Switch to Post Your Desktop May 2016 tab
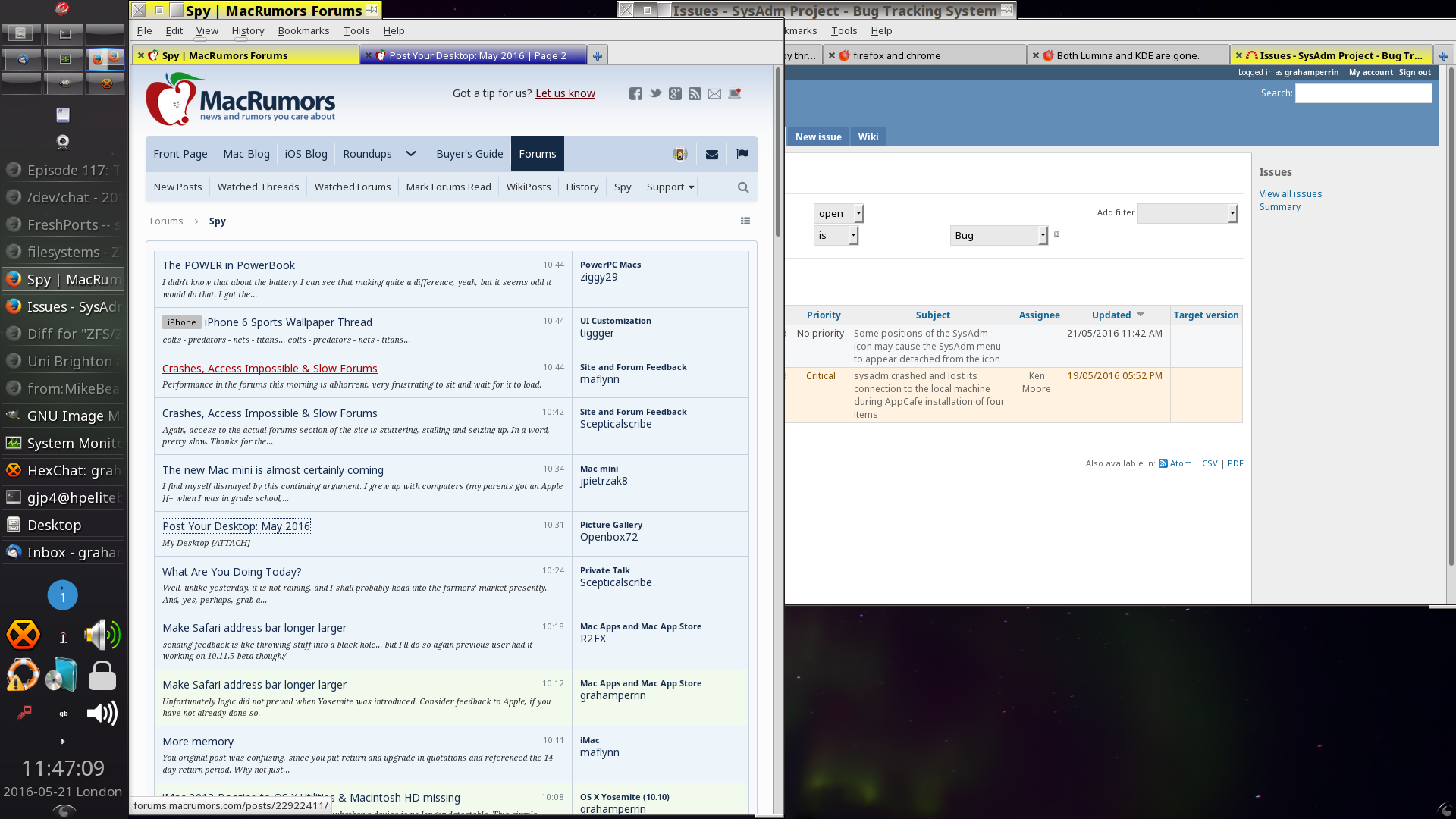The image size is (1456, 819). click(472, 55)
